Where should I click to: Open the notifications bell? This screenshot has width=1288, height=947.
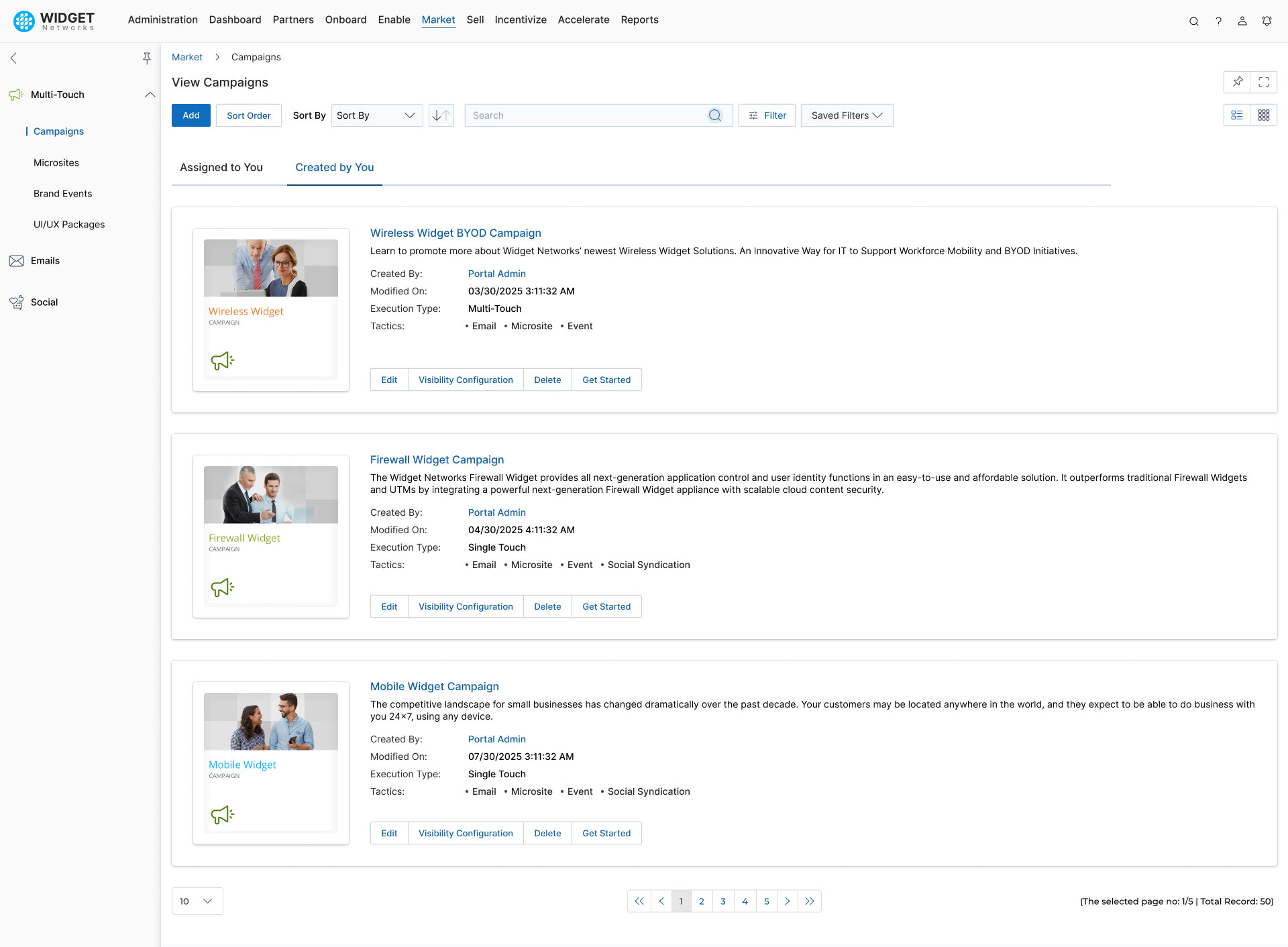(1267, 21)
